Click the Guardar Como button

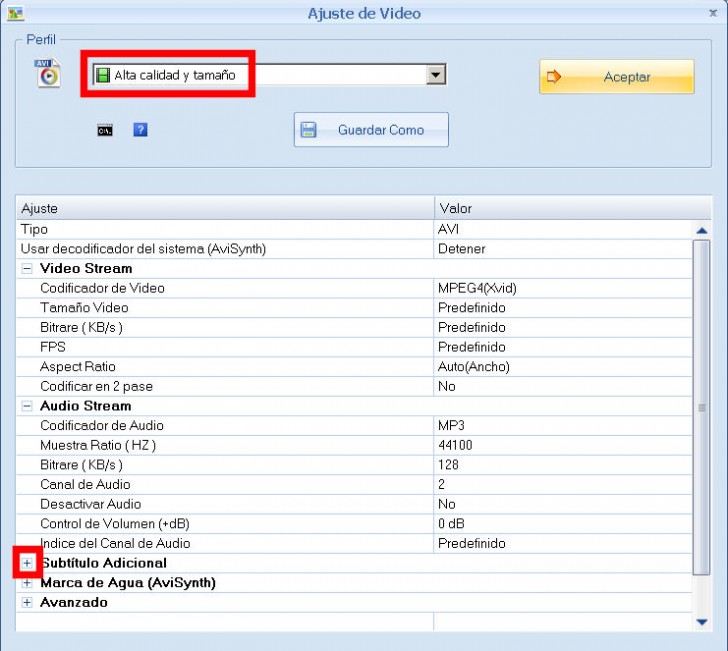(x=371, y=130)
